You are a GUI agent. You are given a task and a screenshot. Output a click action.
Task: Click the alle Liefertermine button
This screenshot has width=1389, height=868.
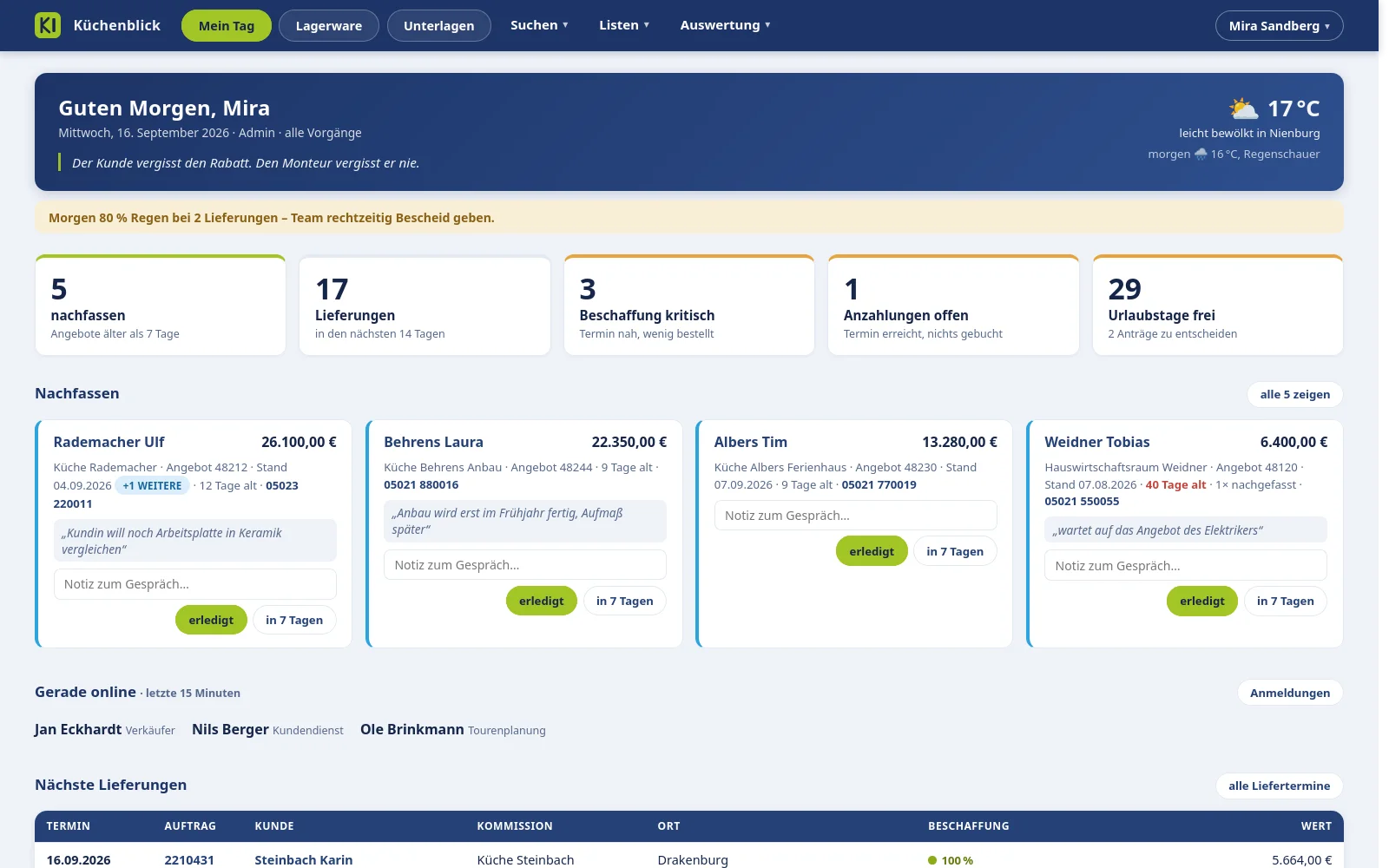pos(1279,786)
